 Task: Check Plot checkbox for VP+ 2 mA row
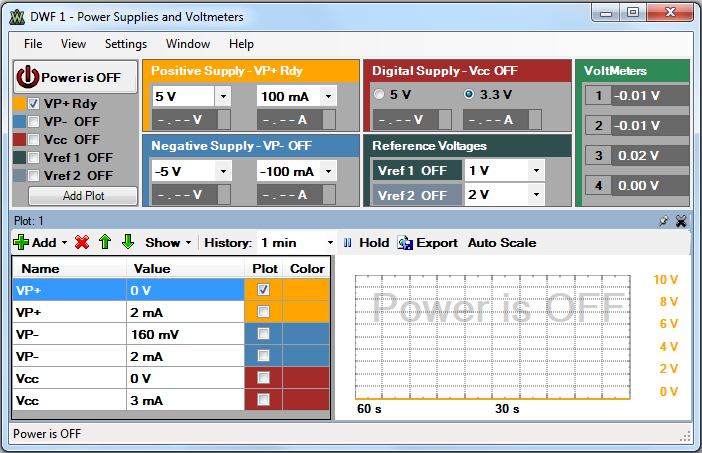(x=264, y=312)
